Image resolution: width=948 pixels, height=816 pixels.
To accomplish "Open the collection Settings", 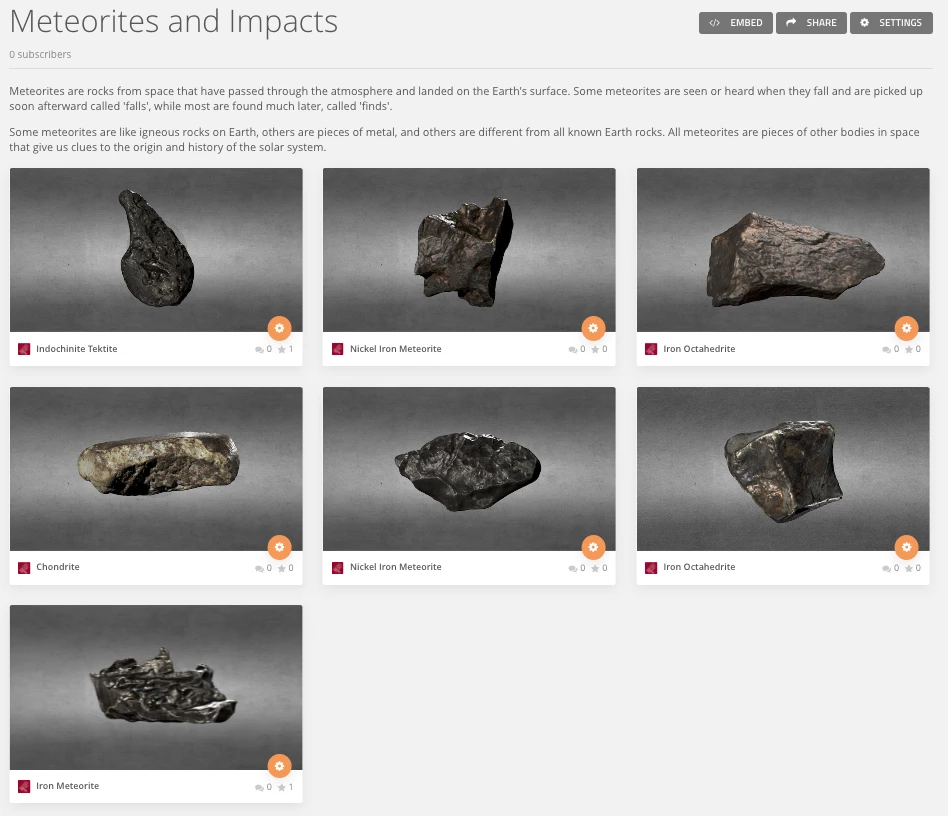I will coord(890,23).
